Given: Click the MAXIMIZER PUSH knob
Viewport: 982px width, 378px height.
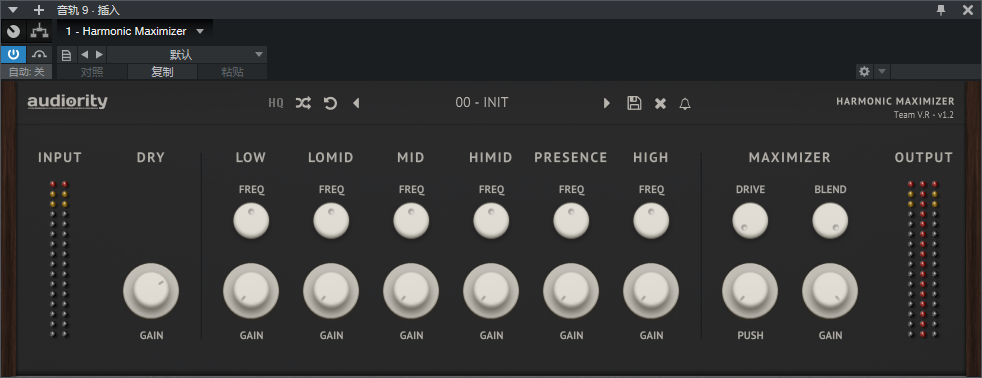Looking at the screenshot, I should pos(750,291).
